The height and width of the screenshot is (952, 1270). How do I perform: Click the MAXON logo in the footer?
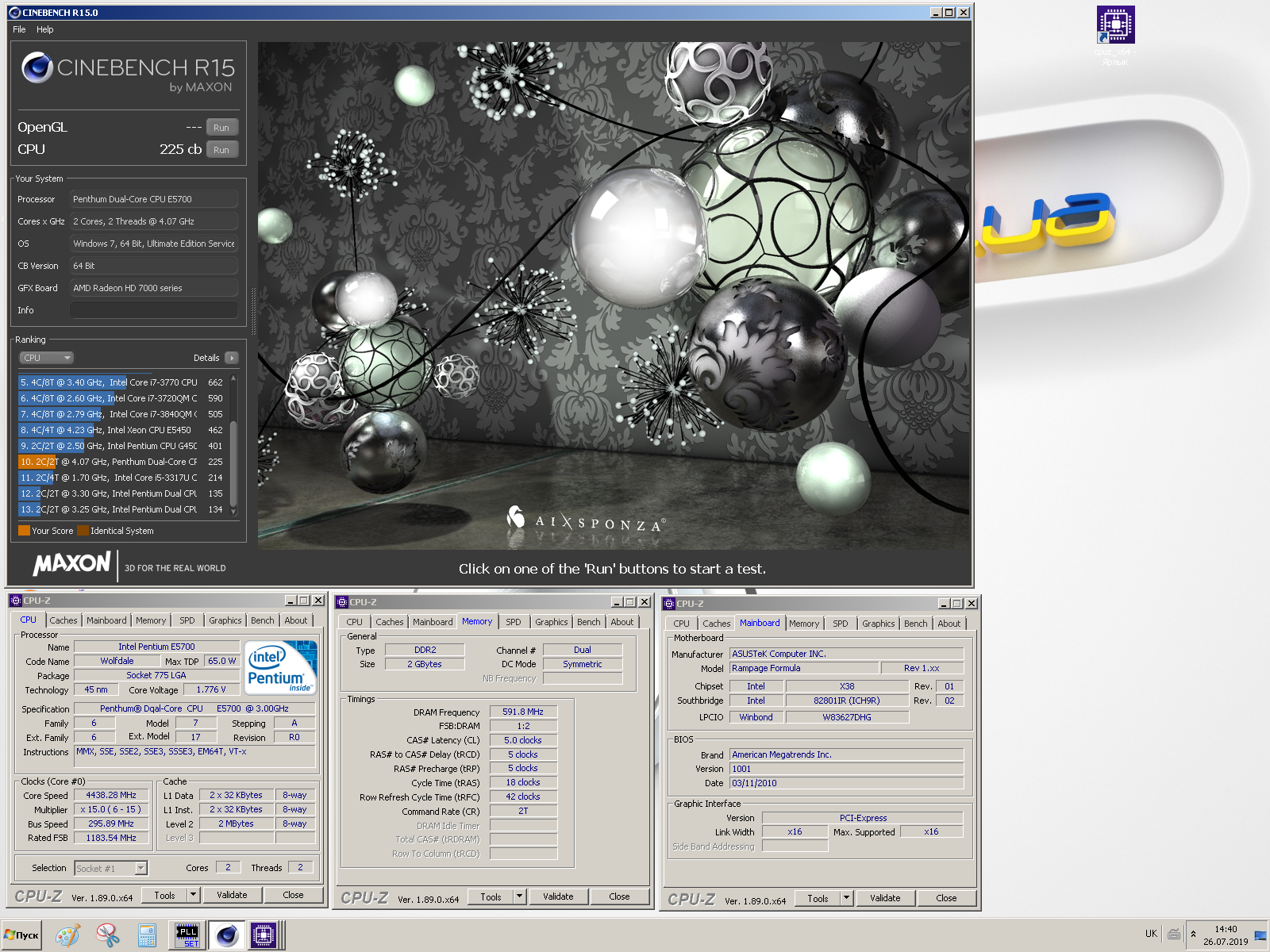click(71, 564)
